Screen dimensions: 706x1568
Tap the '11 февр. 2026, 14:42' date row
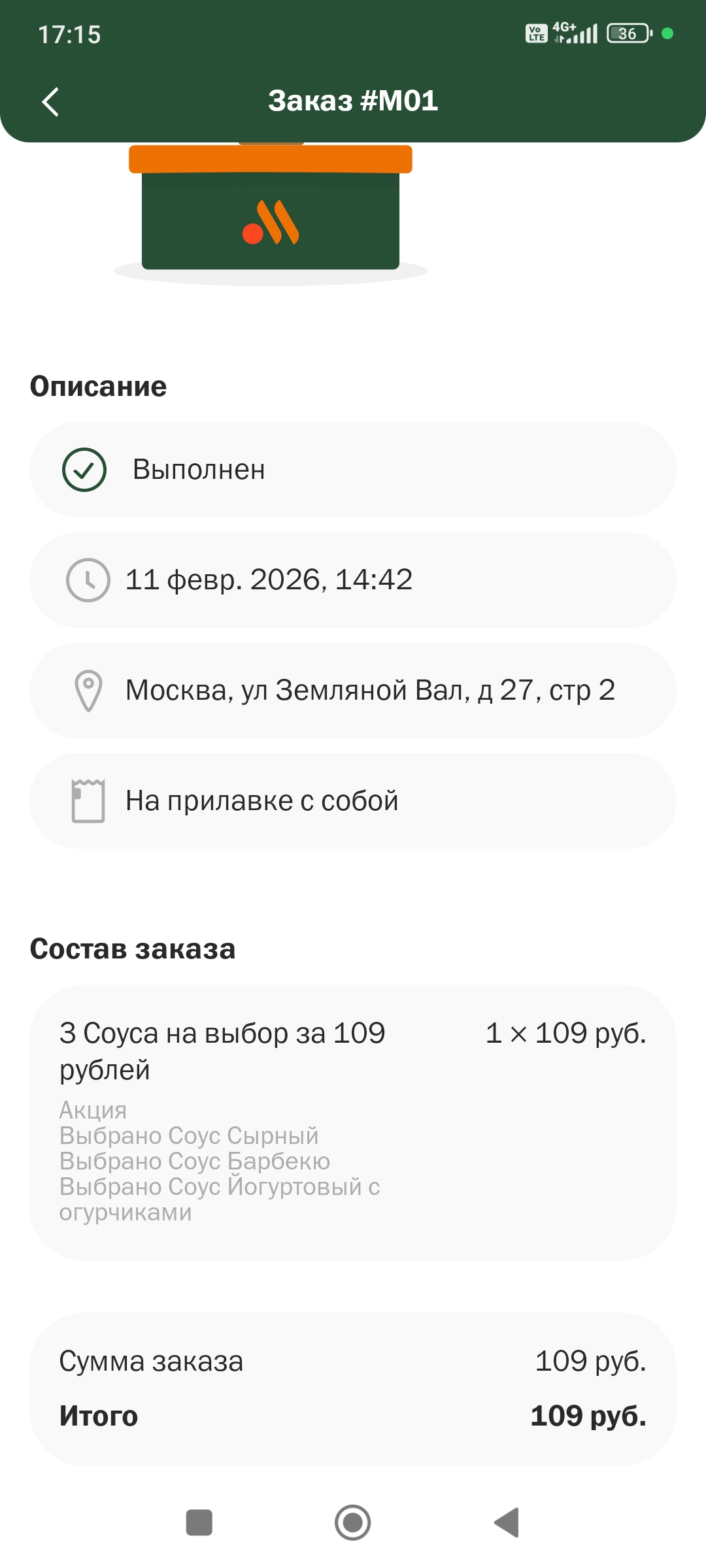click(x=353, y=580)
